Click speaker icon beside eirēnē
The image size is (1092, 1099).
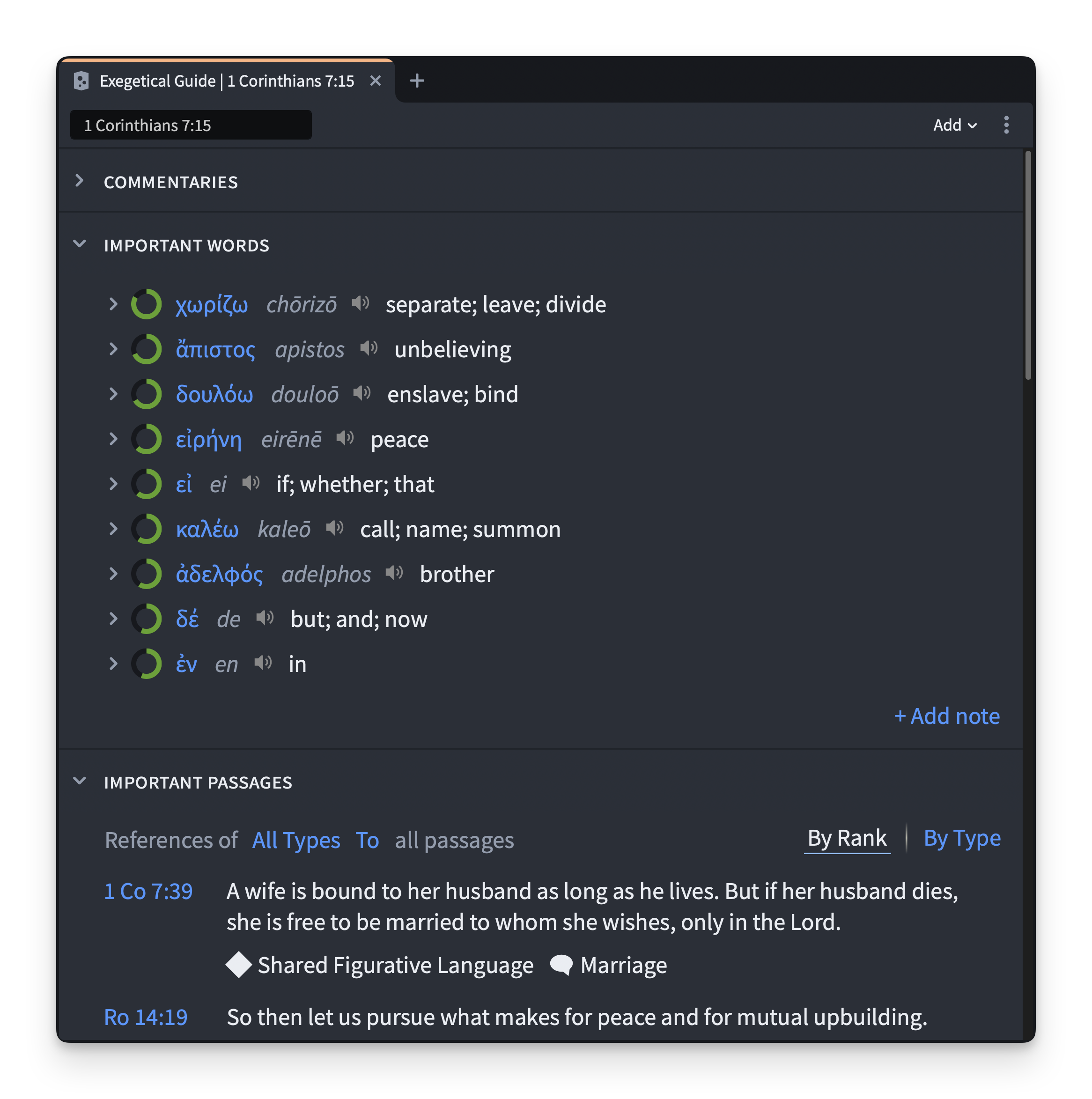(345, 439)
